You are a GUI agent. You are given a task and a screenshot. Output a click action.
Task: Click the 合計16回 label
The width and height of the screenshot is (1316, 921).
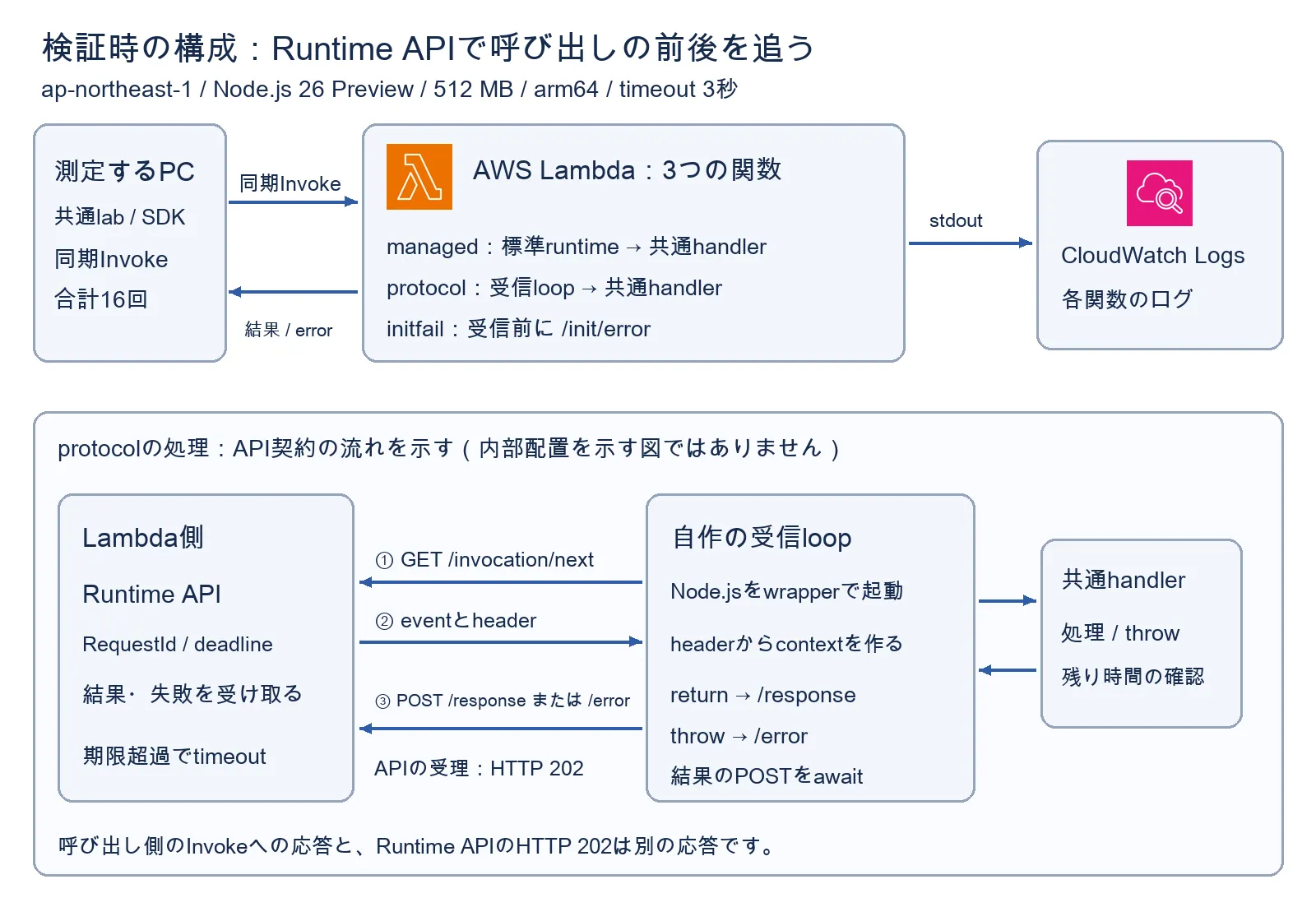pyautogui.click(x=101, y=299)
